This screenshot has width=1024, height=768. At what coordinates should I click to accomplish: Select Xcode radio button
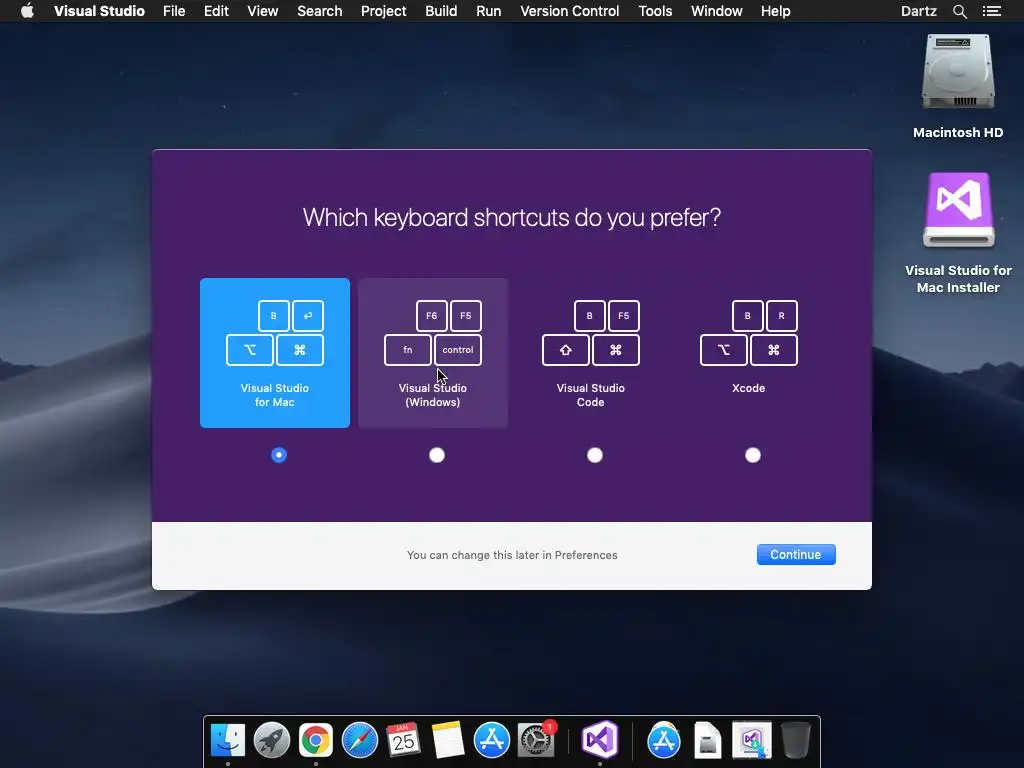click(x=753, y=455)
